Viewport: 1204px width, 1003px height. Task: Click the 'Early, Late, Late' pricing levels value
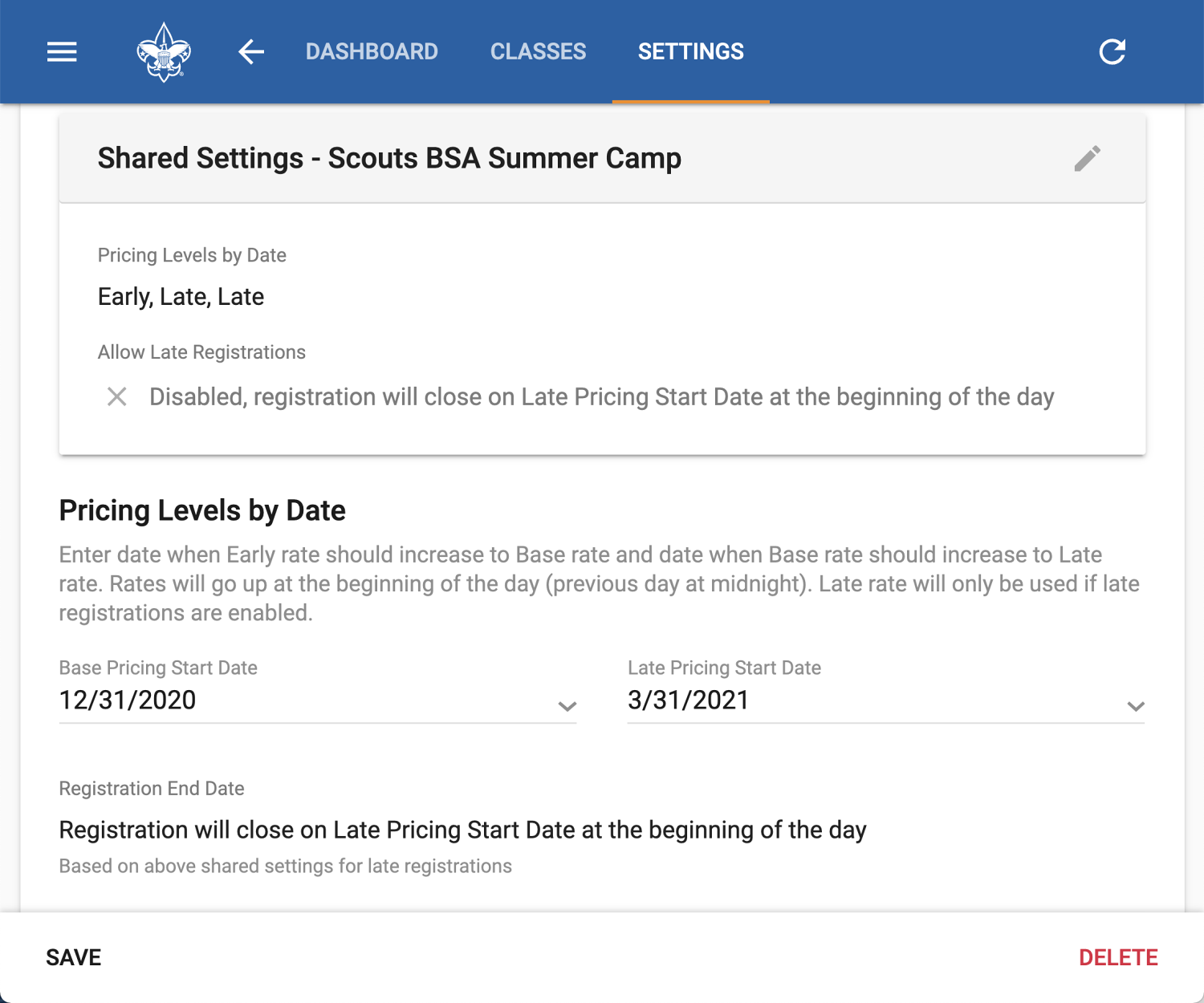pyautogui.click(x=181, y=297)
